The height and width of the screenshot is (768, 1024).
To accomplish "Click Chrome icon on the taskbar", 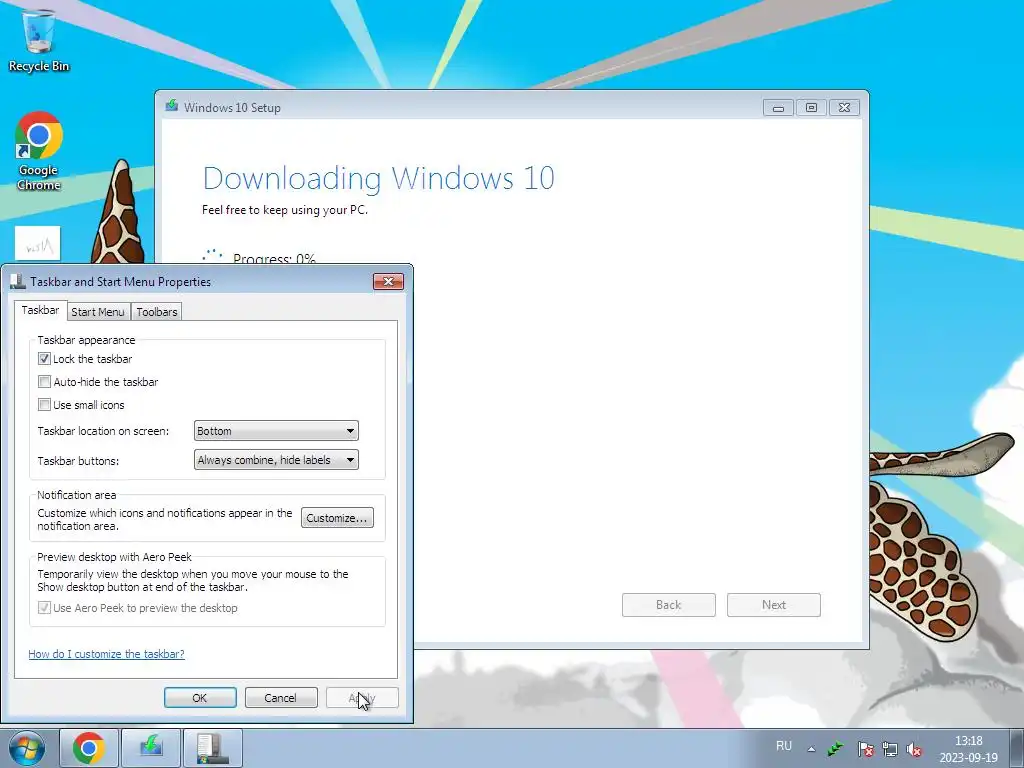I will point(89,748).
